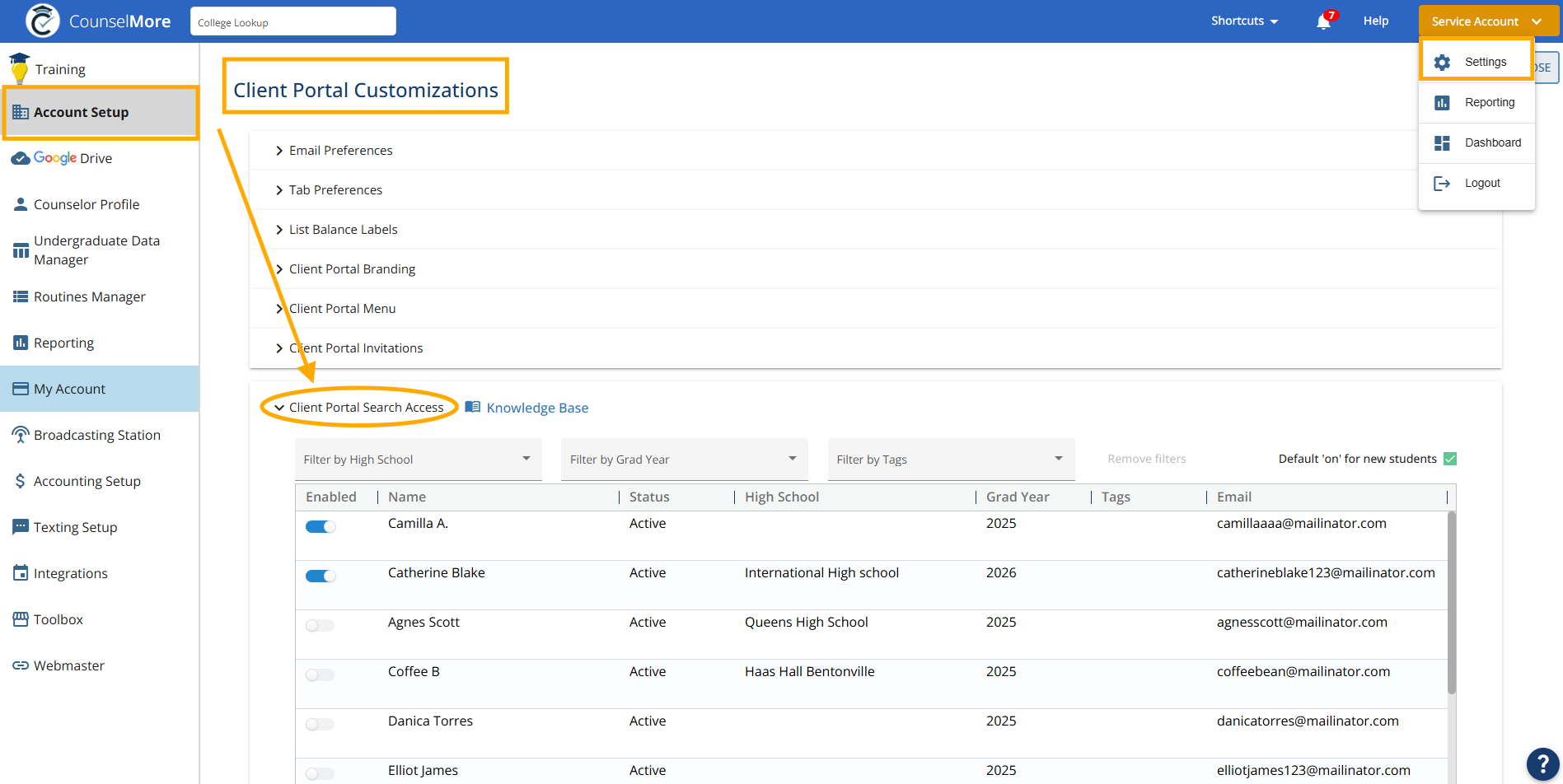Click the Accounting Setup dollar icon
This screenshot has width=1563, height=784.
click(21, 481)
